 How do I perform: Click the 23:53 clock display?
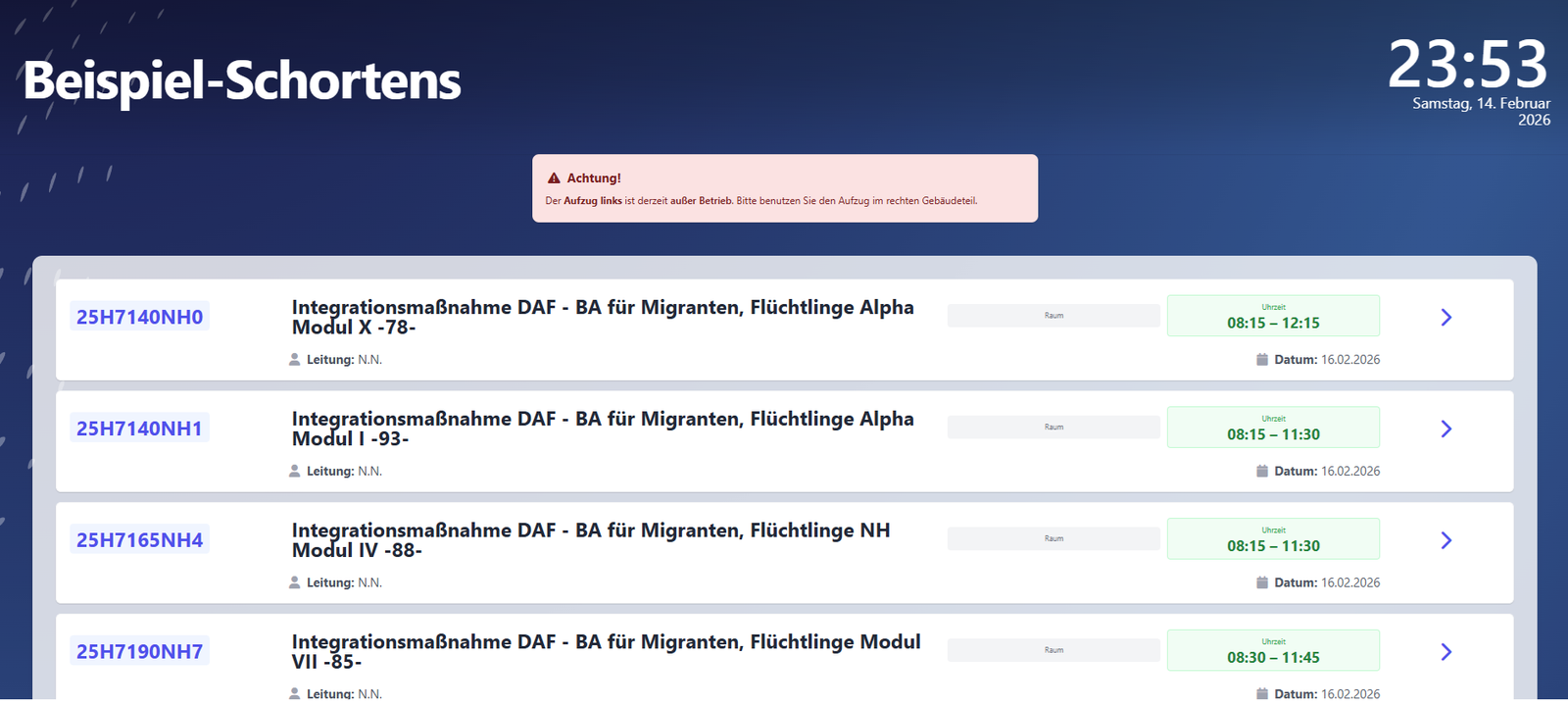tap(1468, 65)
